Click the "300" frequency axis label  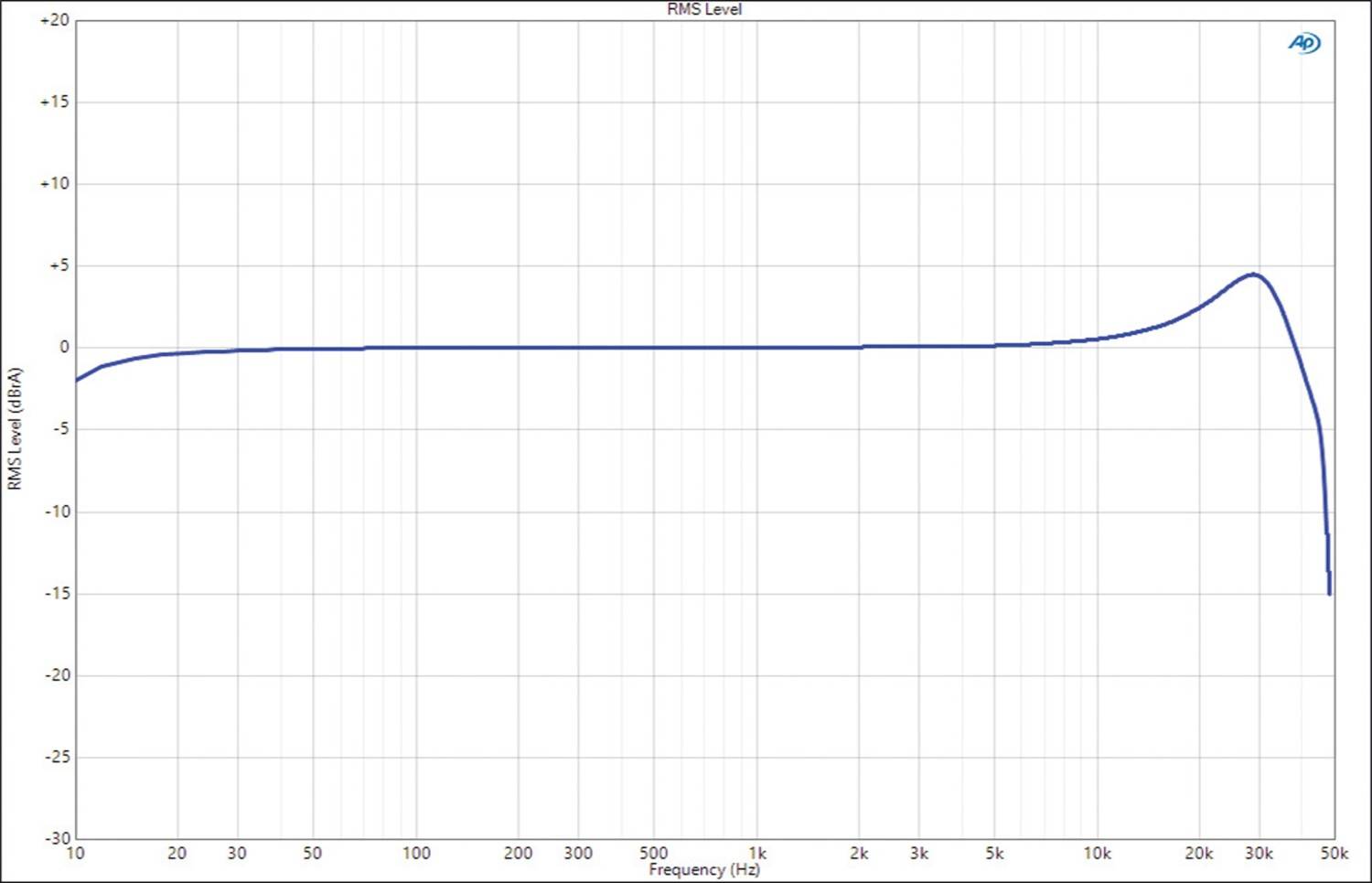pyautogui.click(x=578, y=853)
